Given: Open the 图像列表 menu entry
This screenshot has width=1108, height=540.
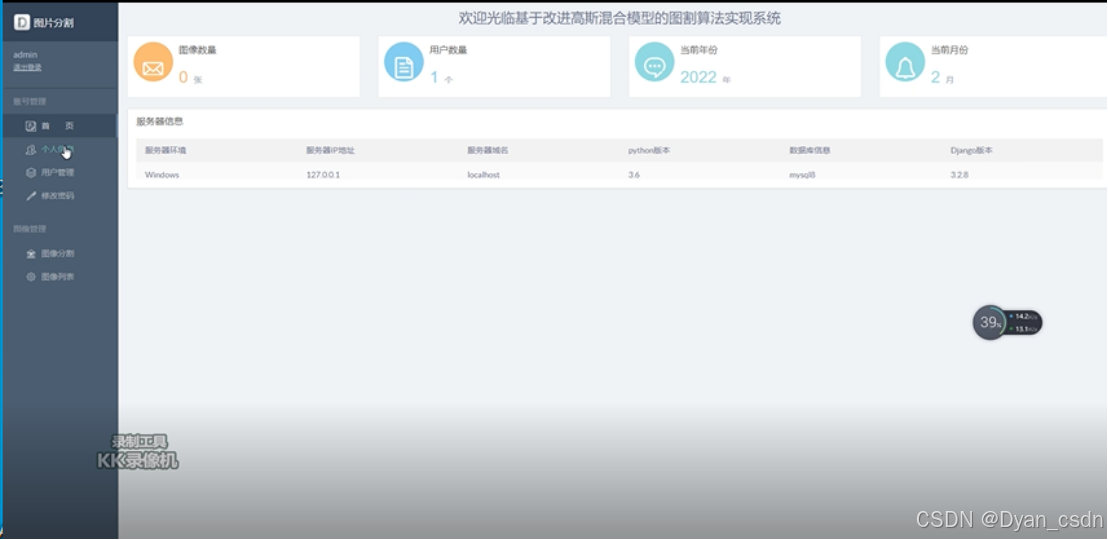Looking at the screenshot, I should [x=59, y=277].
